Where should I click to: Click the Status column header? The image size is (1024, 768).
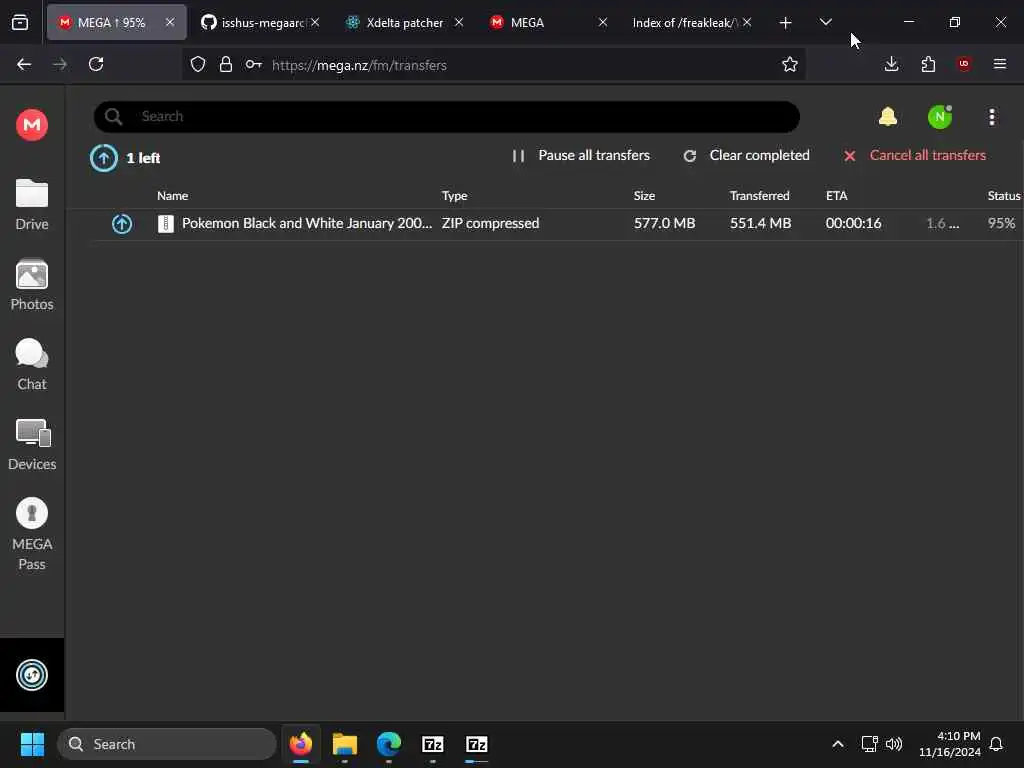(x=1004, y=195)
